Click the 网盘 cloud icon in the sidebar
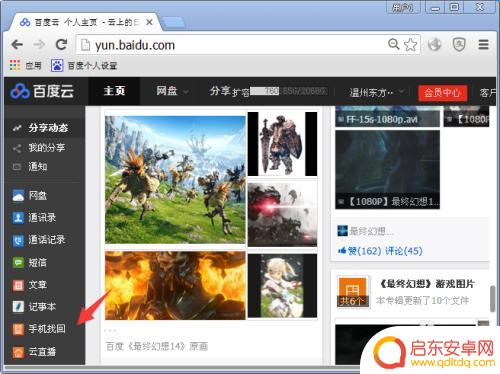This screenshot has width=500, height=374. coord(18,196)
